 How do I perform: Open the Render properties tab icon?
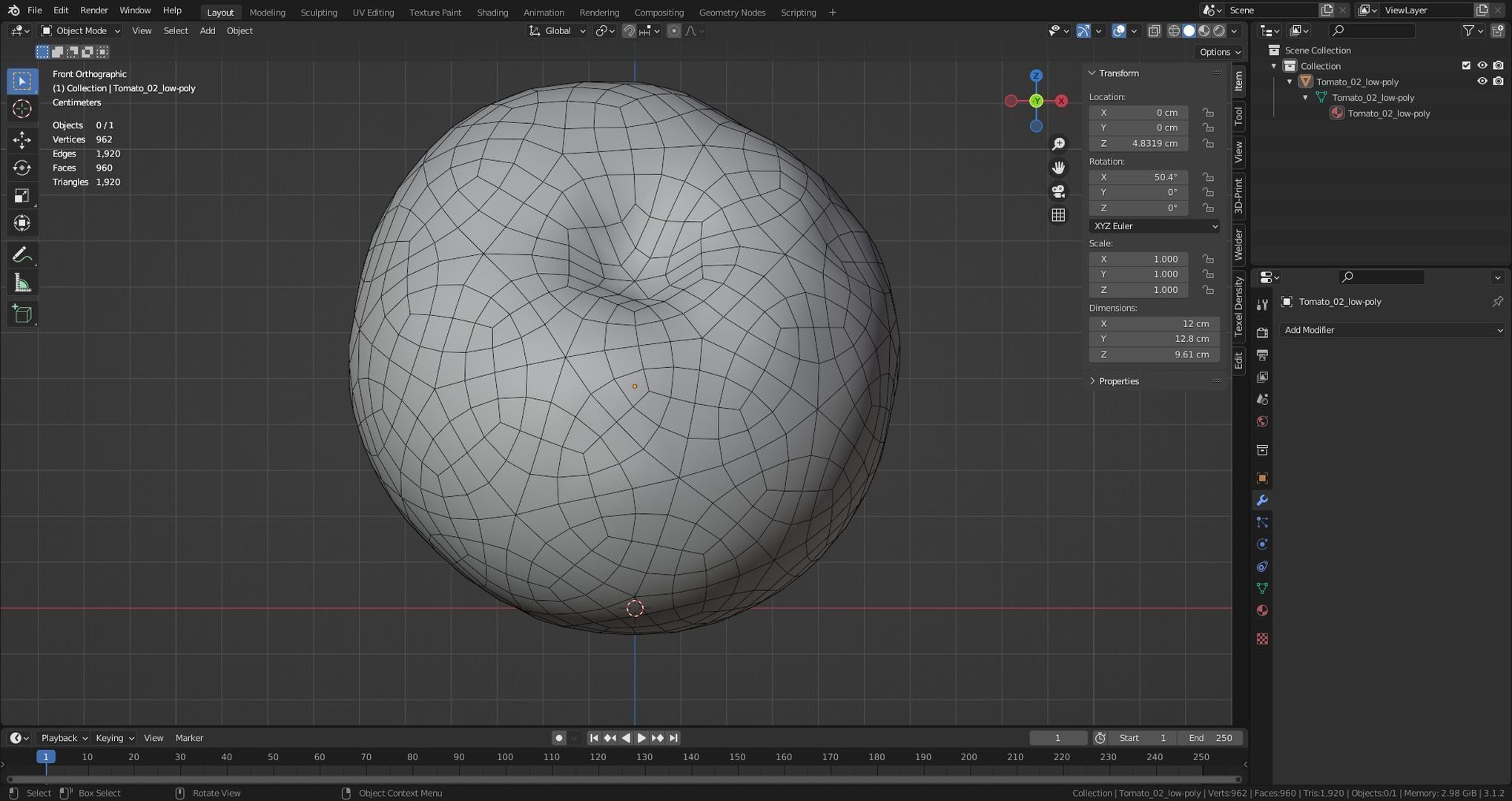(x=1262, y=333)
